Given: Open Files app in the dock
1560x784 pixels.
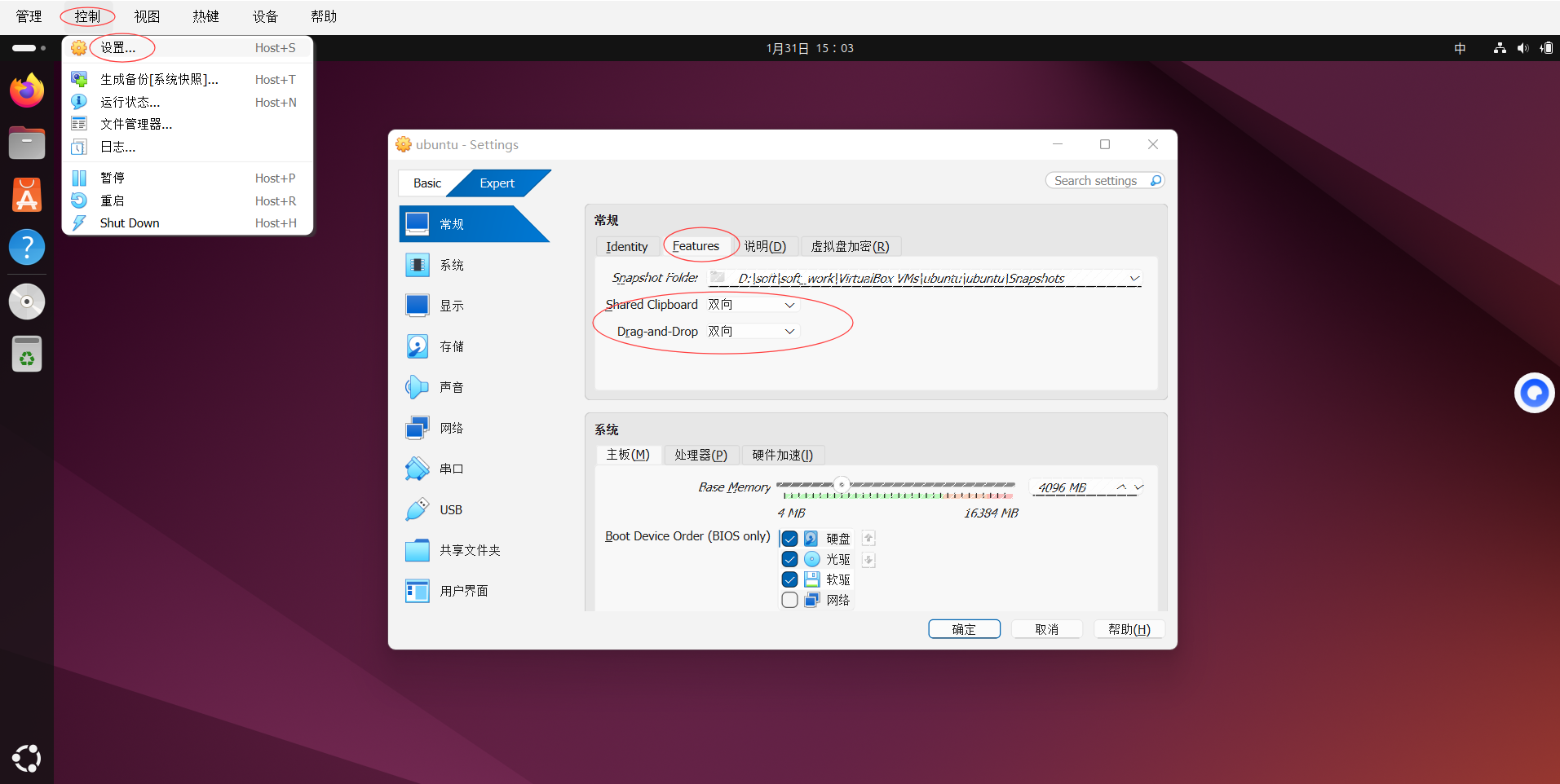Looking at the screenshot, I should (27, 143).
